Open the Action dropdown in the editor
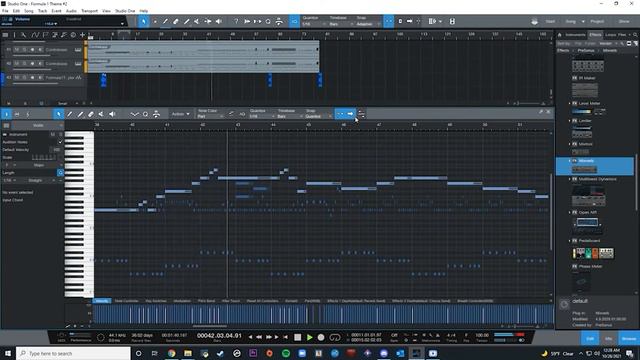The width and height of the screenshot is (640, 360). [180, 114]
